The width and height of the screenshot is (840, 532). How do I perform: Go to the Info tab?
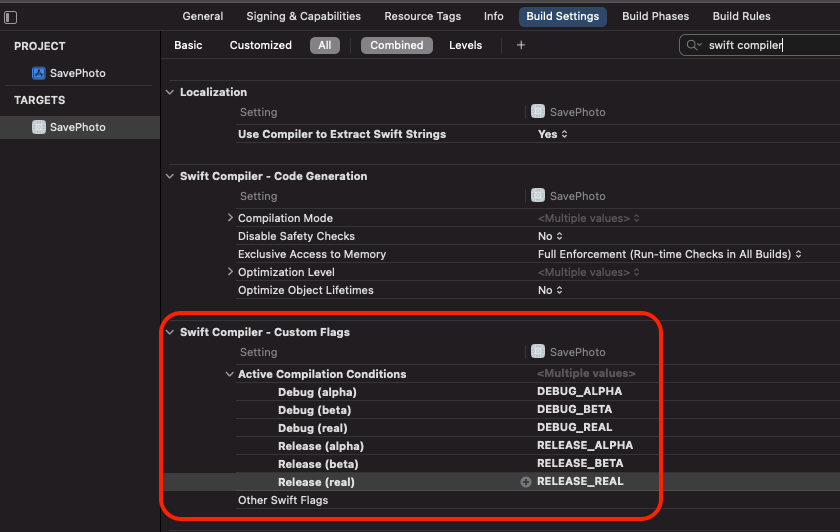click(x=493, y=17)
